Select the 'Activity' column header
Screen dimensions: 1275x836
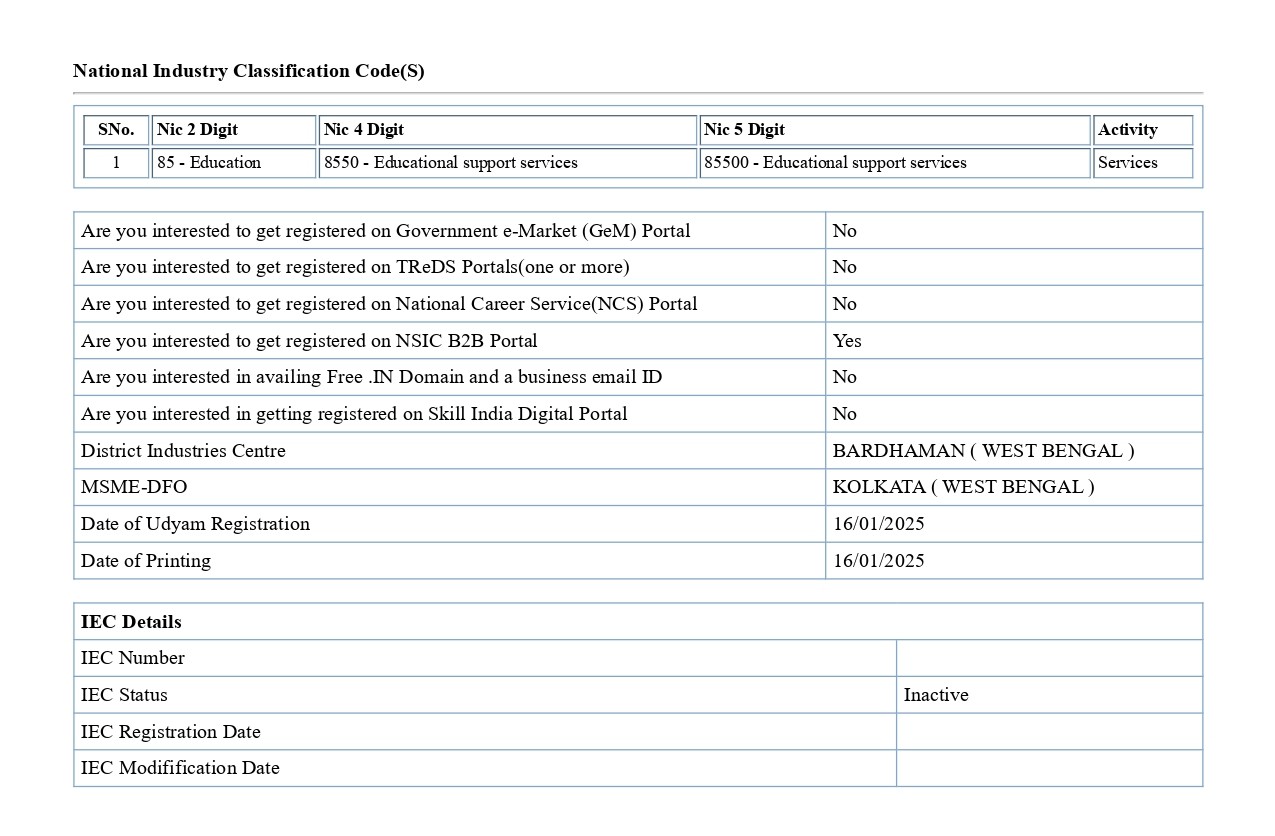click(x=1127, y=130)
